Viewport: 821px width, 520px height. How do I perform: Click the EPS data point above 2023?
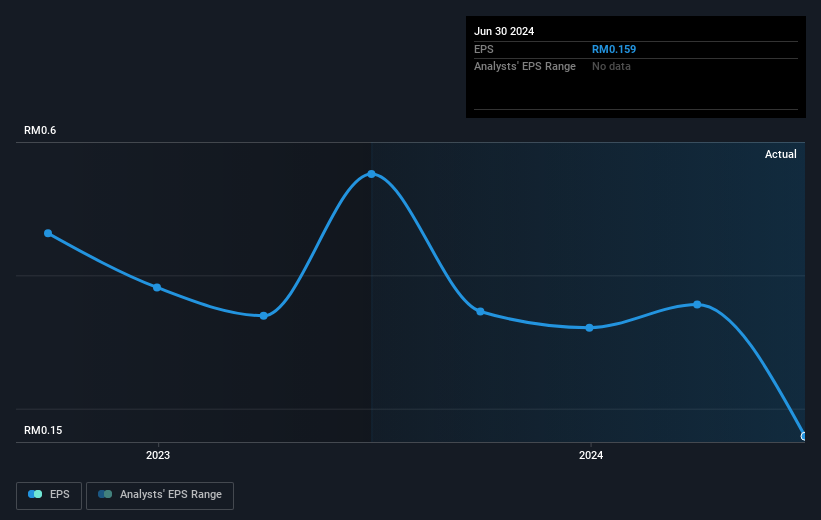pos(157,287)
